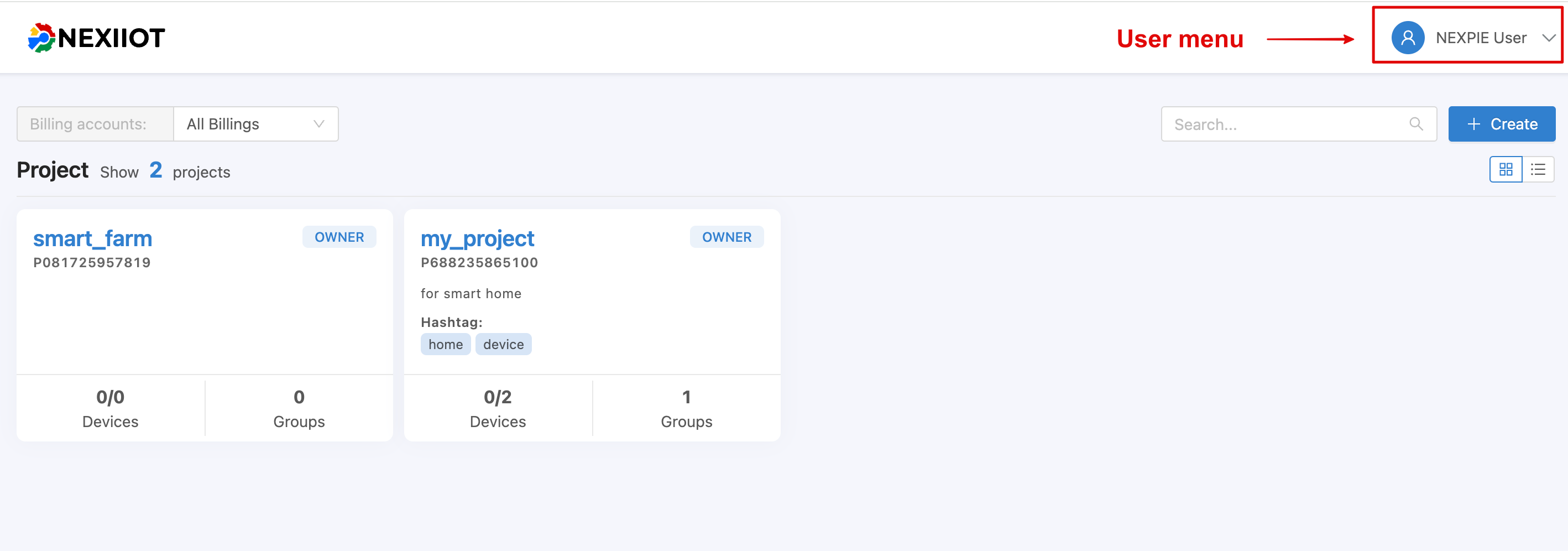Expand the NEXPIE User menu chevron
Screen dimensions: 1568x551
click(x=1549, y=38)
